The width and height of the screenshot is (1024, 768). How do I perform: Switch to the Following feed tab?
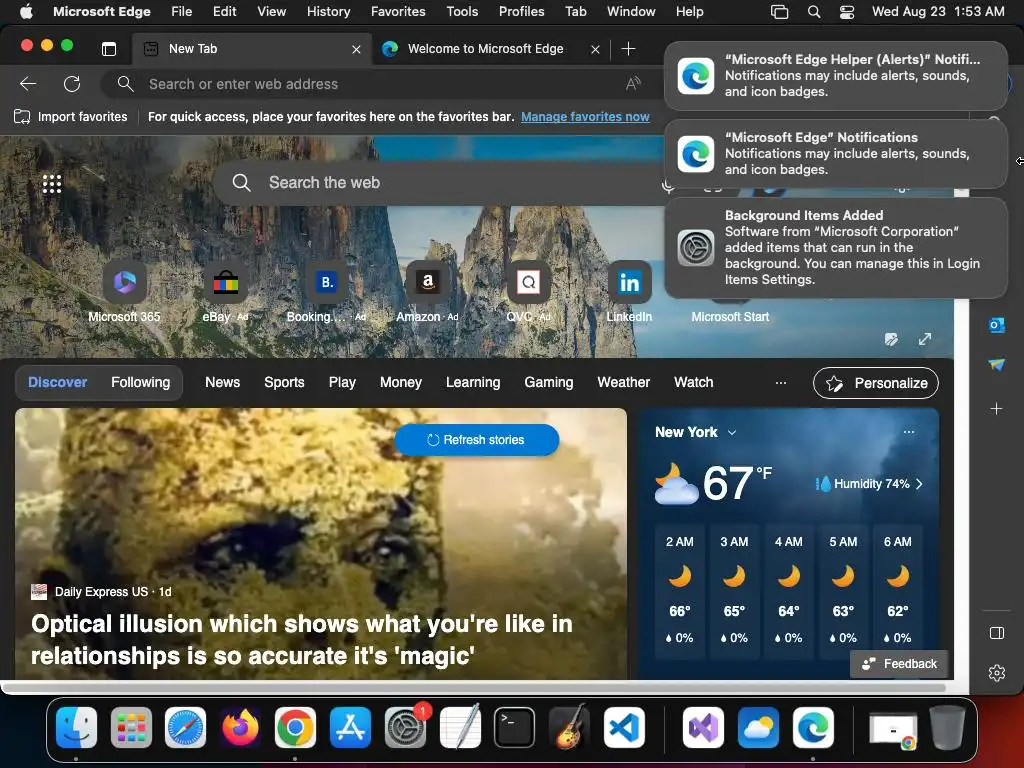coord(140,383)
